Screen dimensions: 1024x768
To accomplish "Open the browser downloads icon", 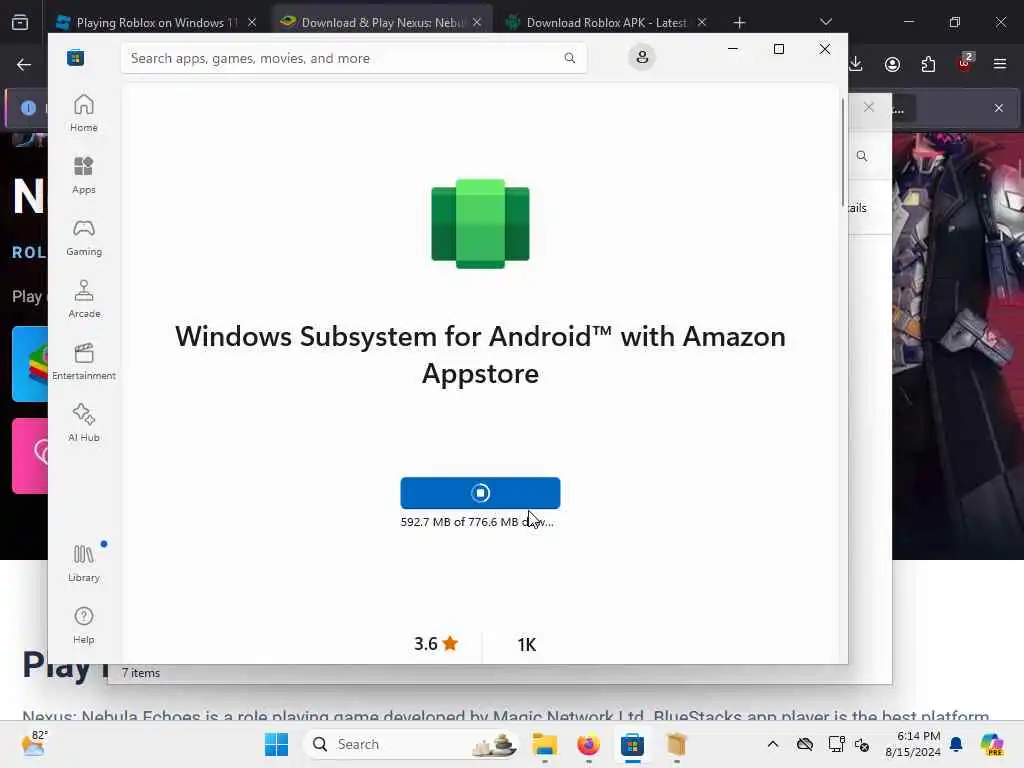I will [x=856, y=64].
